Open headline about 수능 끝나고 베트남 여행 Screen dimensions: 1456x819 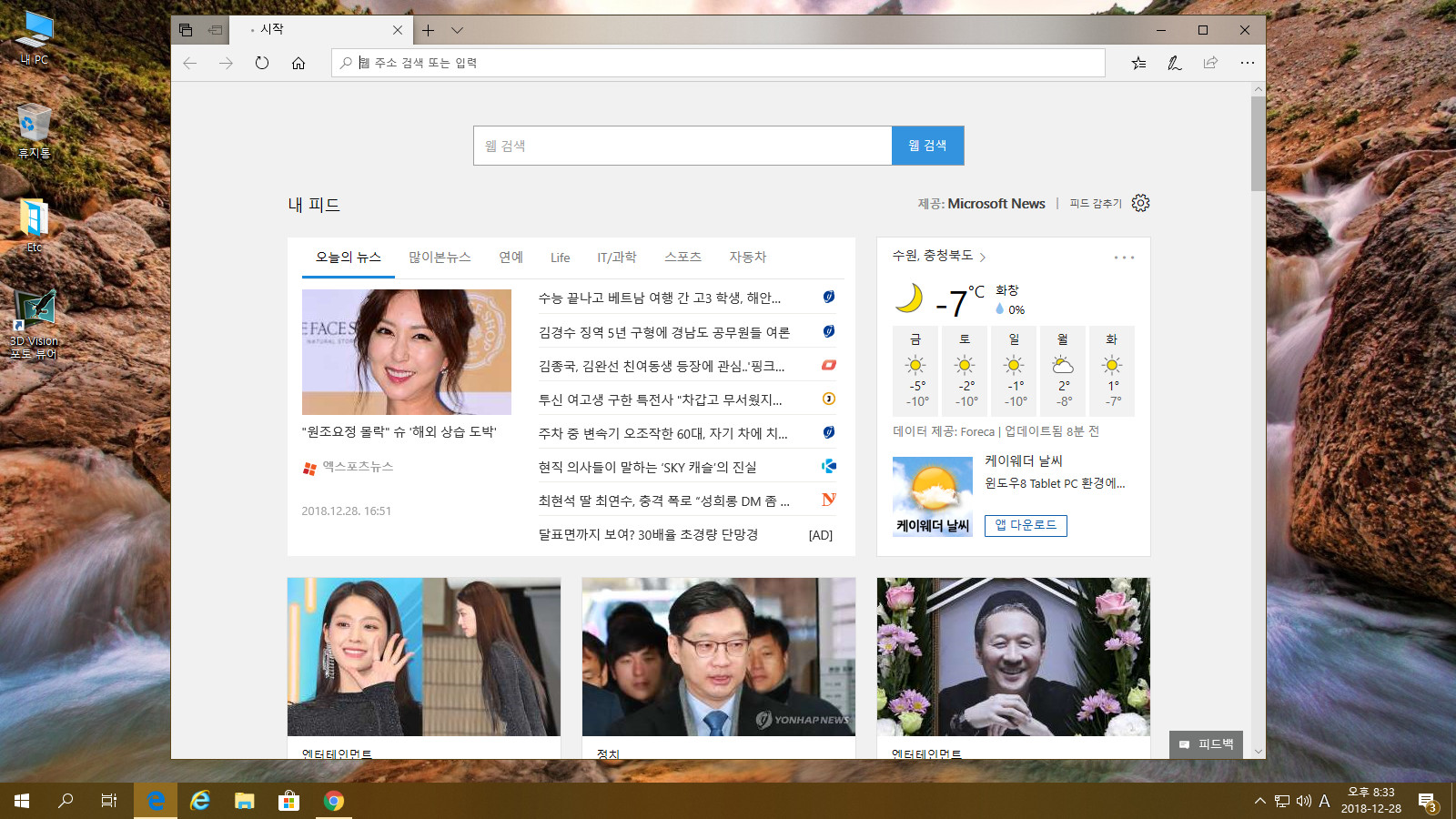[660, 298]
